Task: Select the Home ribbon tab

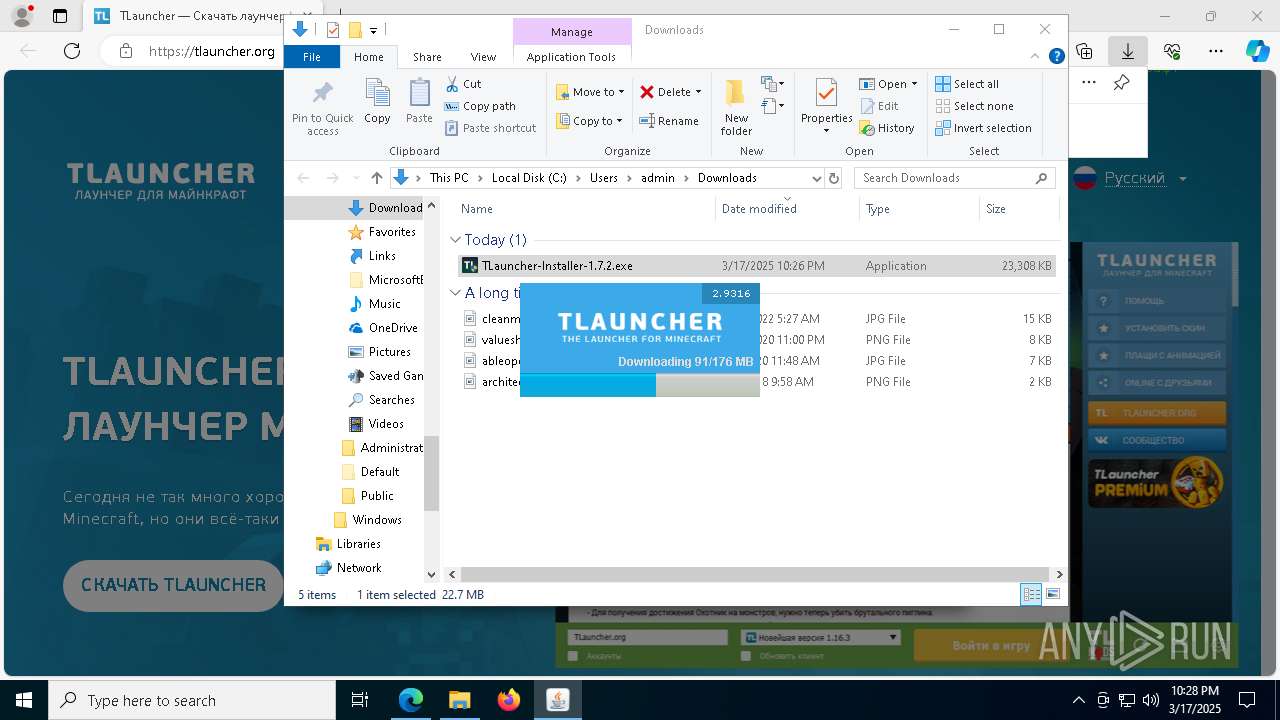Action: click(368, 57)
